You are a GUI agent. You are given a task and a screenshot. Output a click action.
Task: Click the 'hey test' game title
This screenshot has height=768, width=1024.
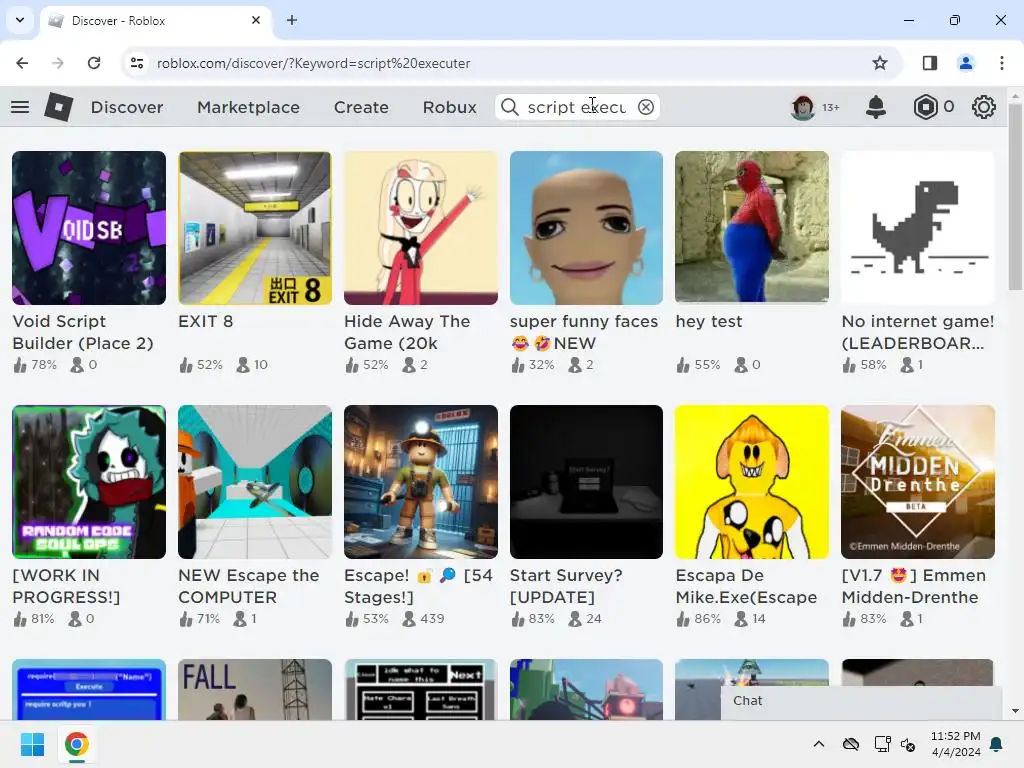tap(709, 321)
